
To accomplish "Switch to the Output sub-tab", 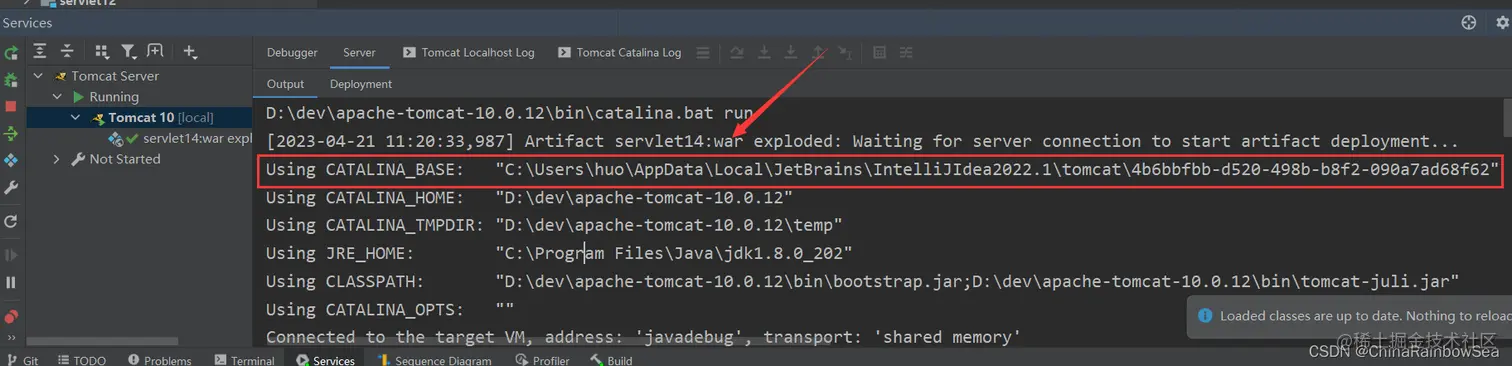I will point(285,84).
